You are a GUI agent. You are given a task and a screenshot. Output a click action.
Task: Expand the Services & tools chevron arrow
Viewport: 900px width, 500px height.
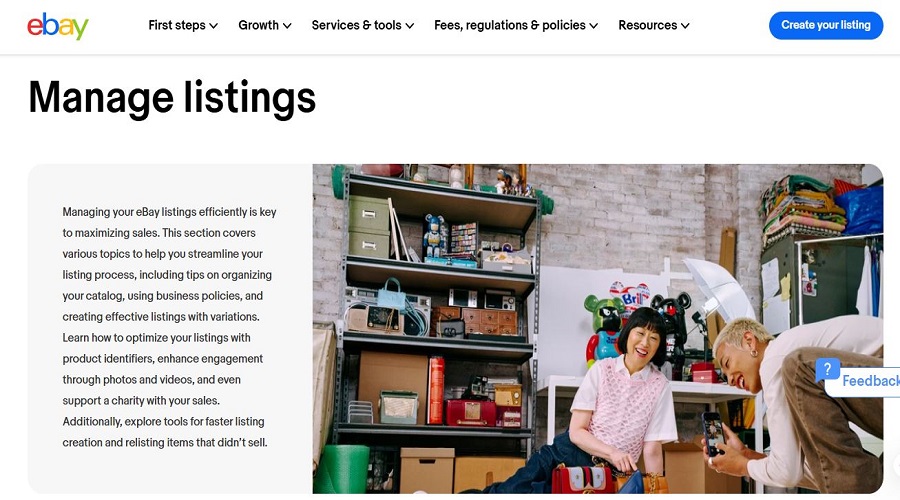click(410, 26)
